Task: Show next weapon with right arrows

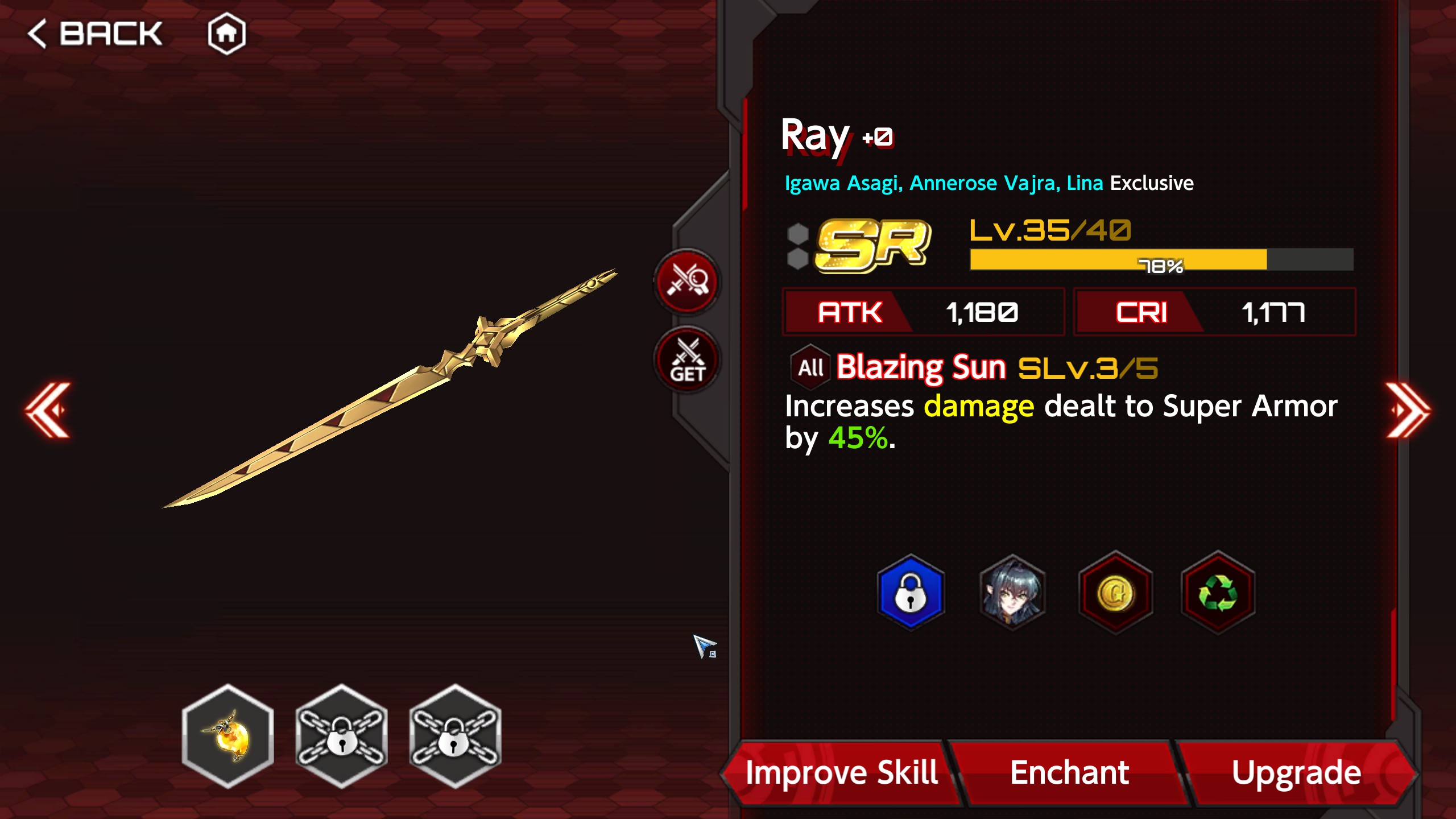Action: 1407,410
